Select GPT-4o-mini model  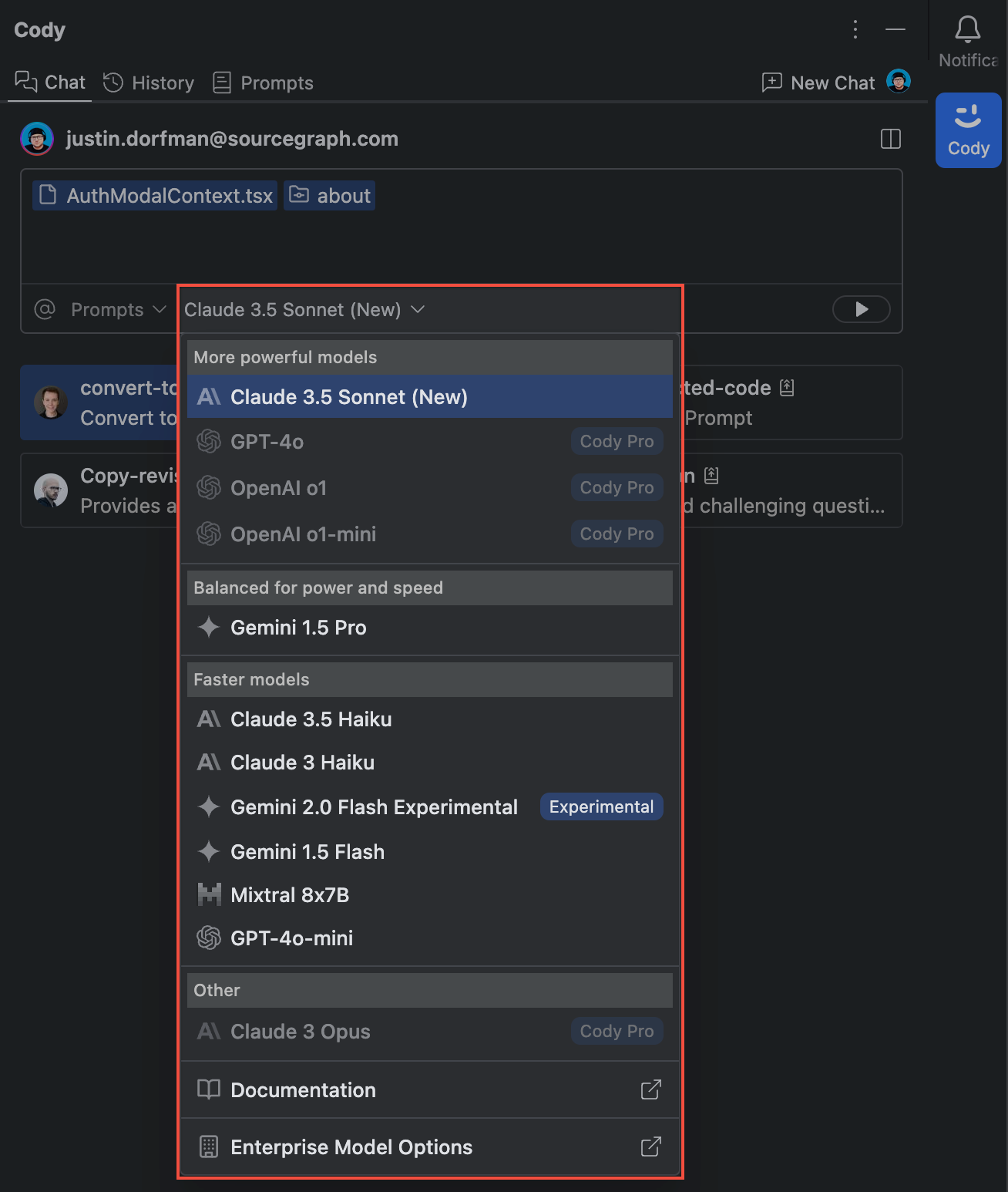430,938
